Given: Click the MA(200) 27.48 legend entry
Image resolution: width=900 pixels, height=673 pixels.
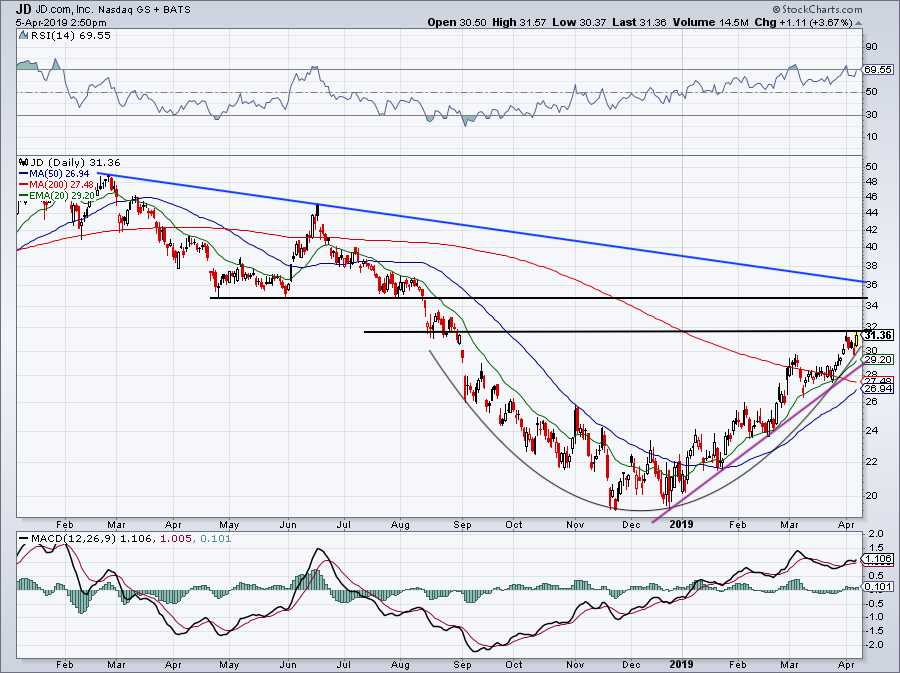Looking at the screenshot, I should coord(61,185).
